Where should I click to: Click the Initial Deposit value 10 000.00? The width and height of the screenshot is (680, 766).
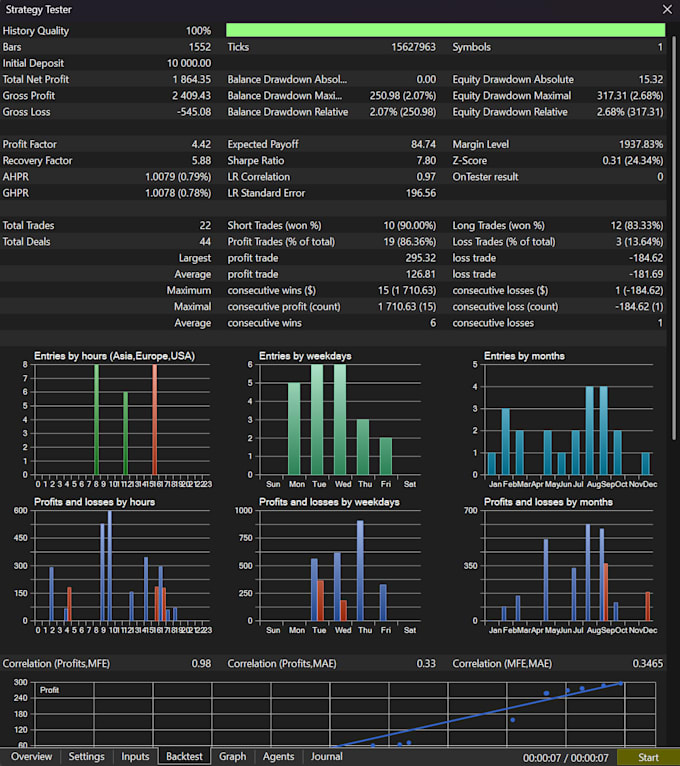189,63
